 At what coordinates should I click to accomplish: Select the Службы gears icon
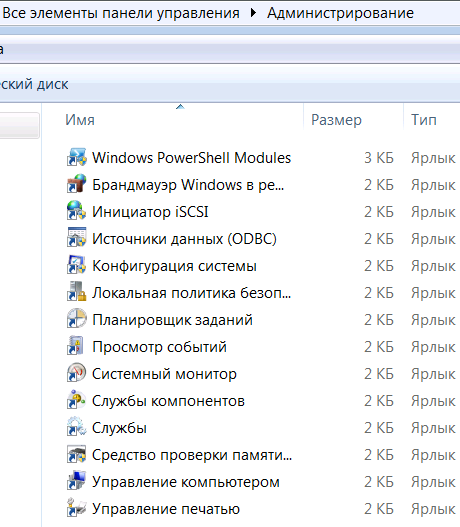click(x=77, y=427)
